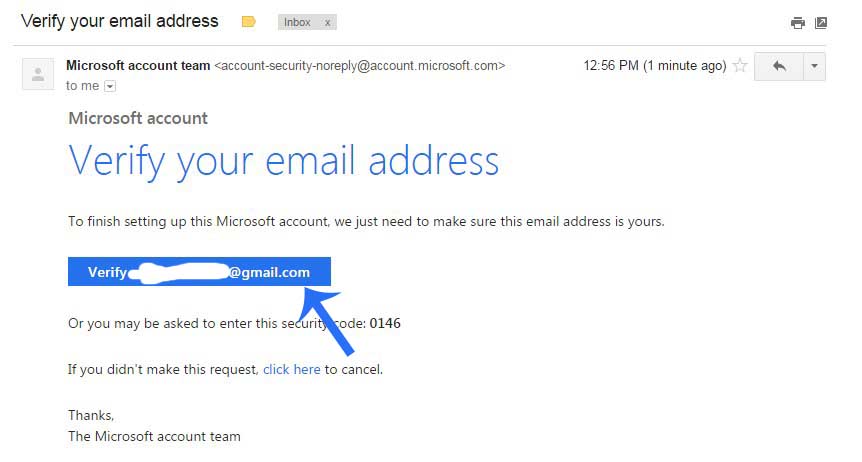Click the "The Microsoft account team" signature
The height and width of the screenshot is (462, 862).
(154, 436)
